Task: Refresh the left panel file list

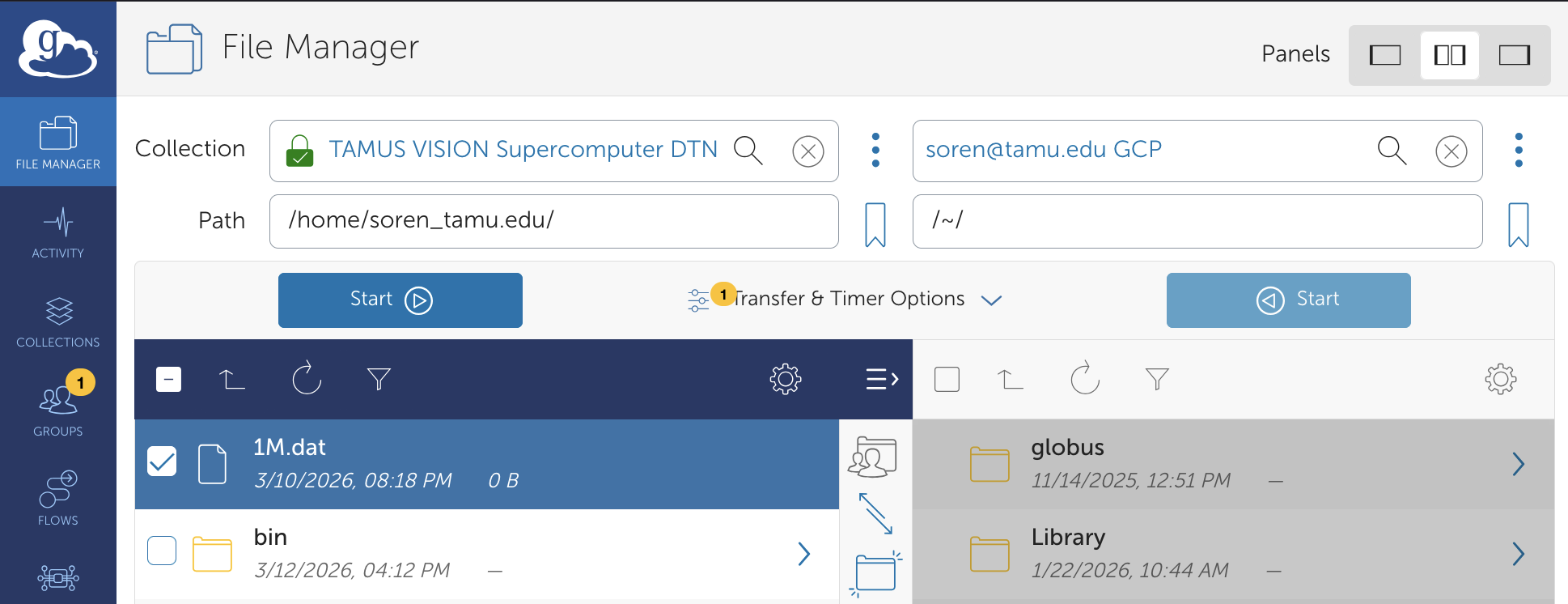Action: [307, 378]
